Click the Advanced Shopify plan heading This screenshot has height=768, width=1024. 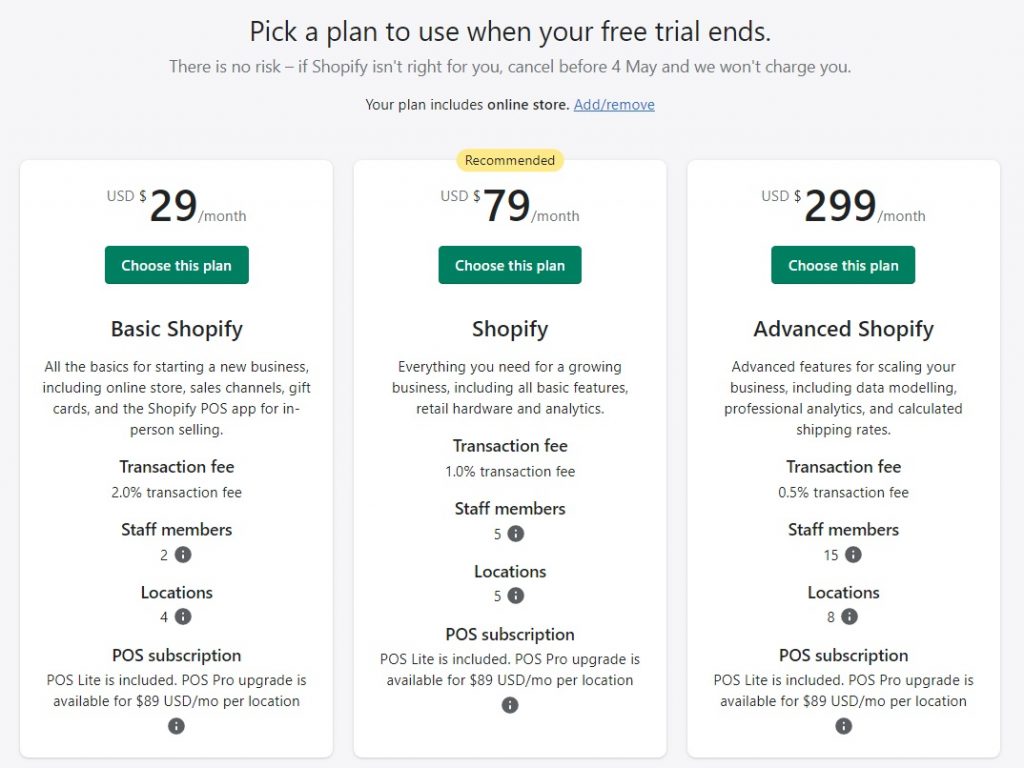(x=843, y=329)
